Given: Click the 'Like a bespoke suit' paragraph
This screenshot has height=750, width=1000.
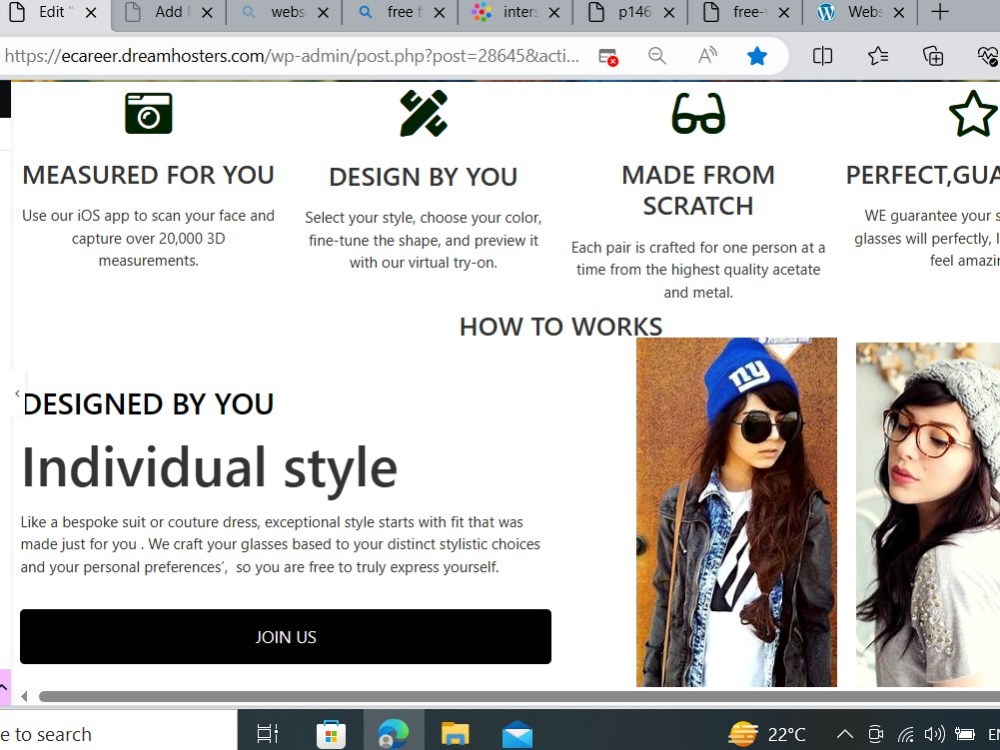Looking at the screenshot, I should point(281,545).
